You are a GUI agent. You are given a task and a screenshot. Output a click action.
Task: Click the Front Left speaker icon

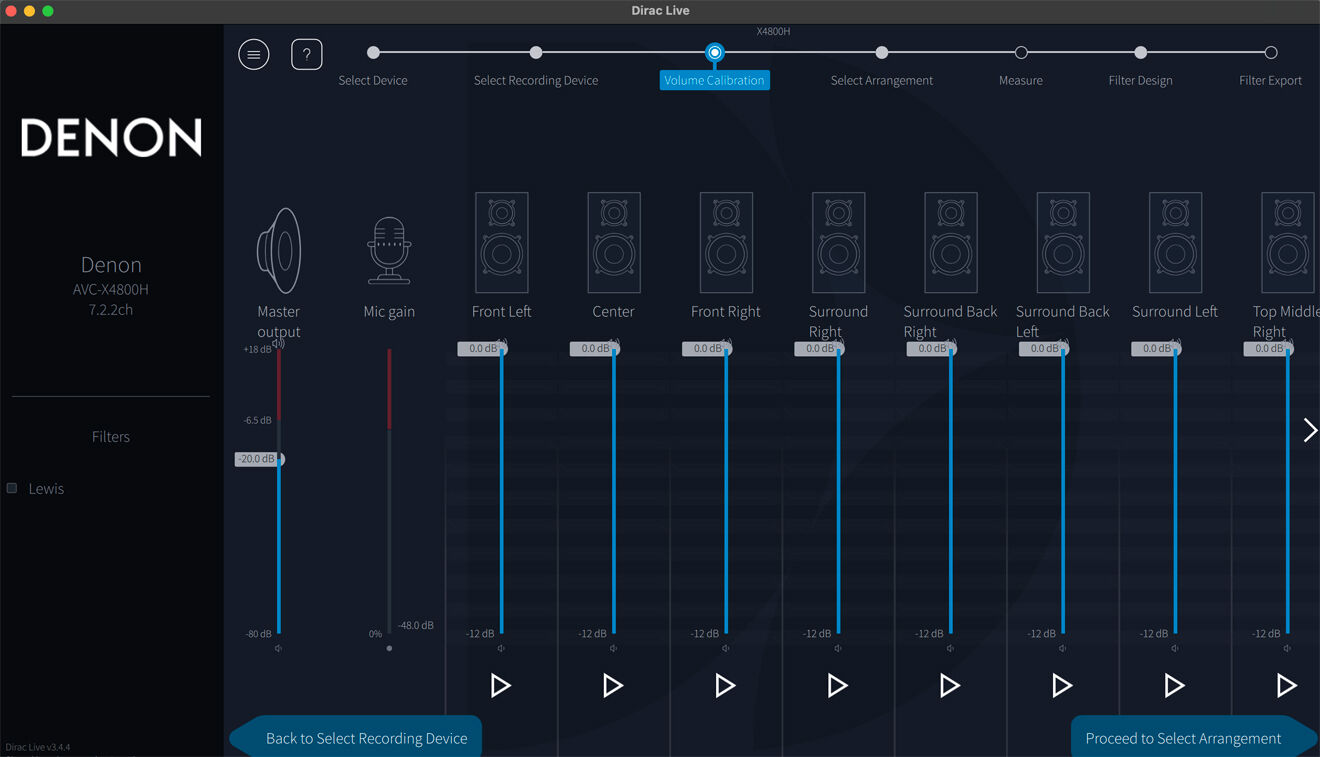pyautogui.click(x=502, y=243)
